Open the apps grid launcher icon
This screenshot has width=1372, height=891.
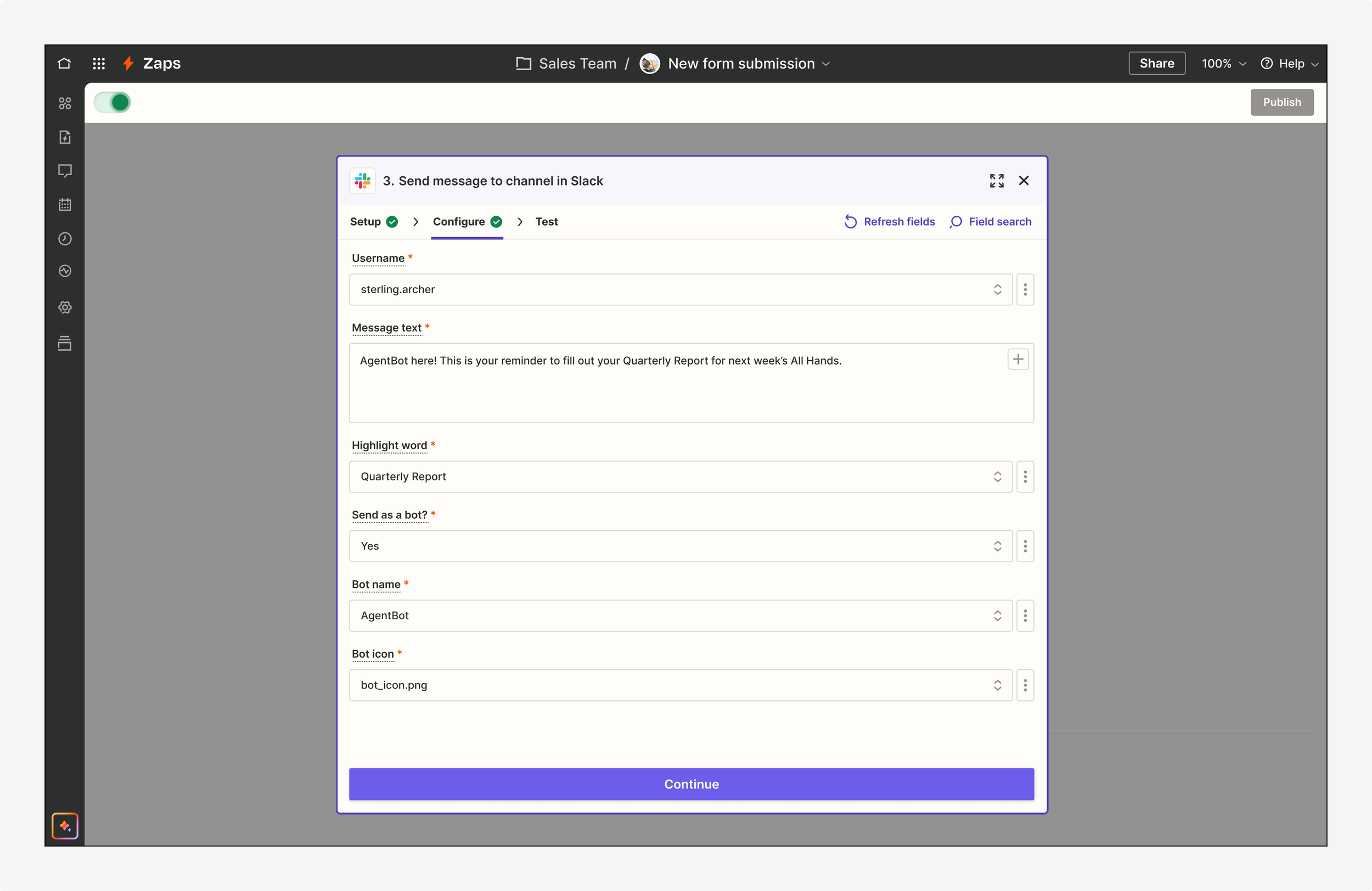click(x=99, y=64)
